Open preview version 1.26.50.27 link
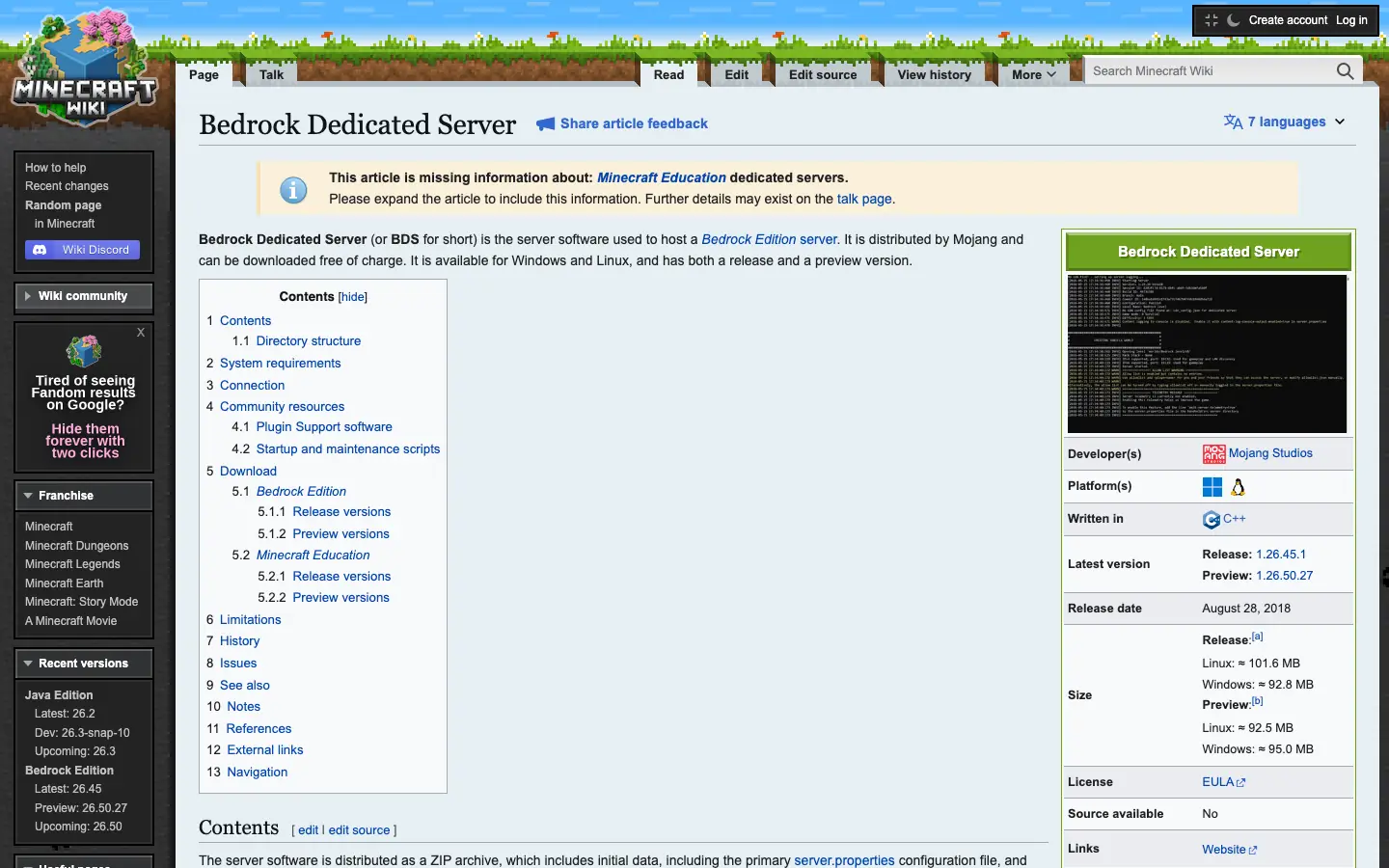 1284,576
